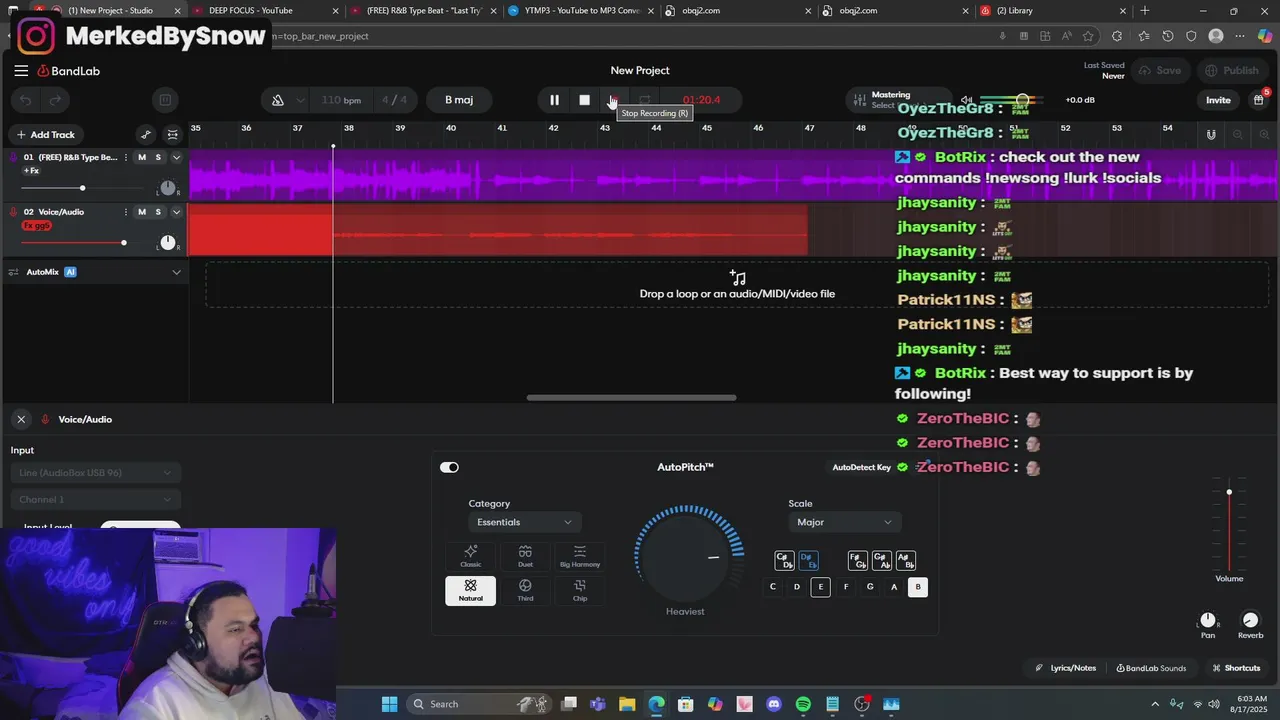
Task: Open the Fx gg5 effects chip
Action: click(36, 226)
